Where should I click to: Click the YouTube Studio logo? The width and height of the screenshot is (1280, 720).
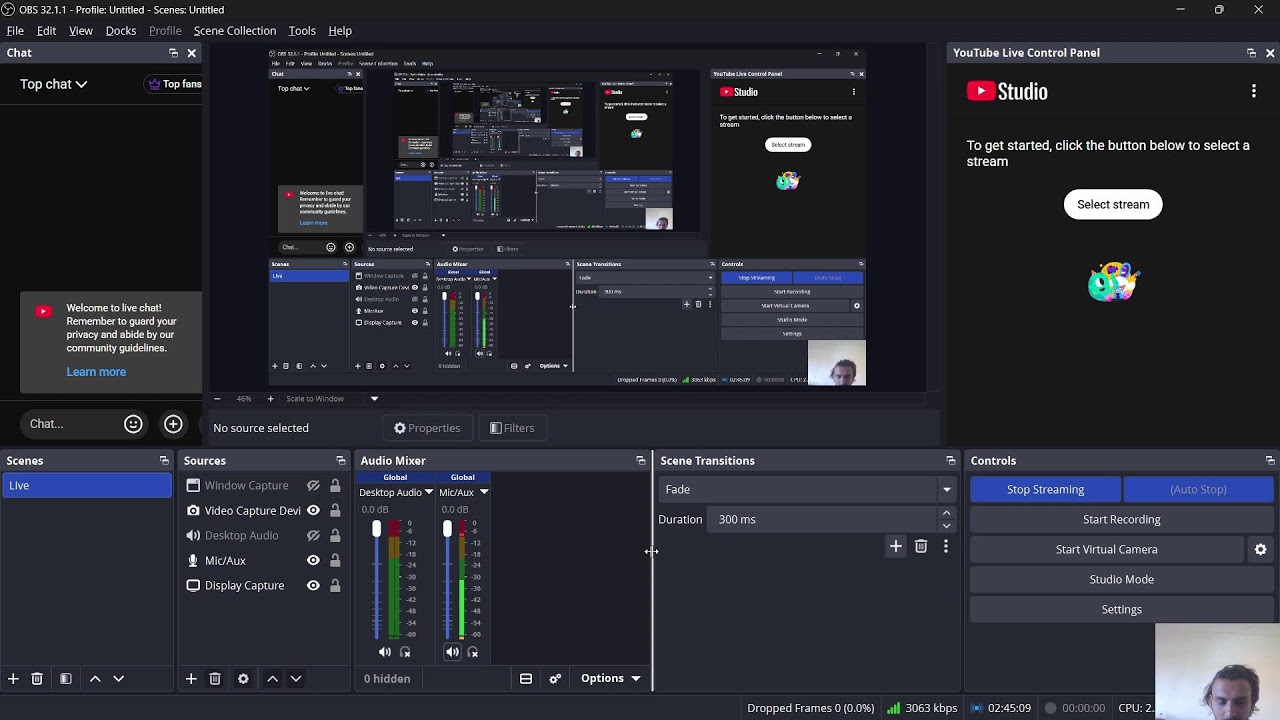point(1007,92)
